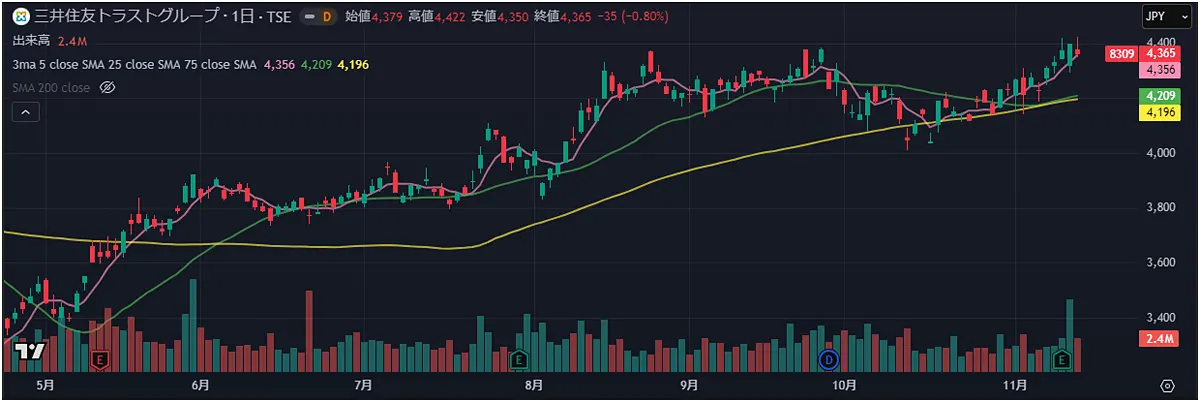This screenshot has width=1200, height=402.
Task: Click the TradingView logo on the chart
Action: pos(30,352)
